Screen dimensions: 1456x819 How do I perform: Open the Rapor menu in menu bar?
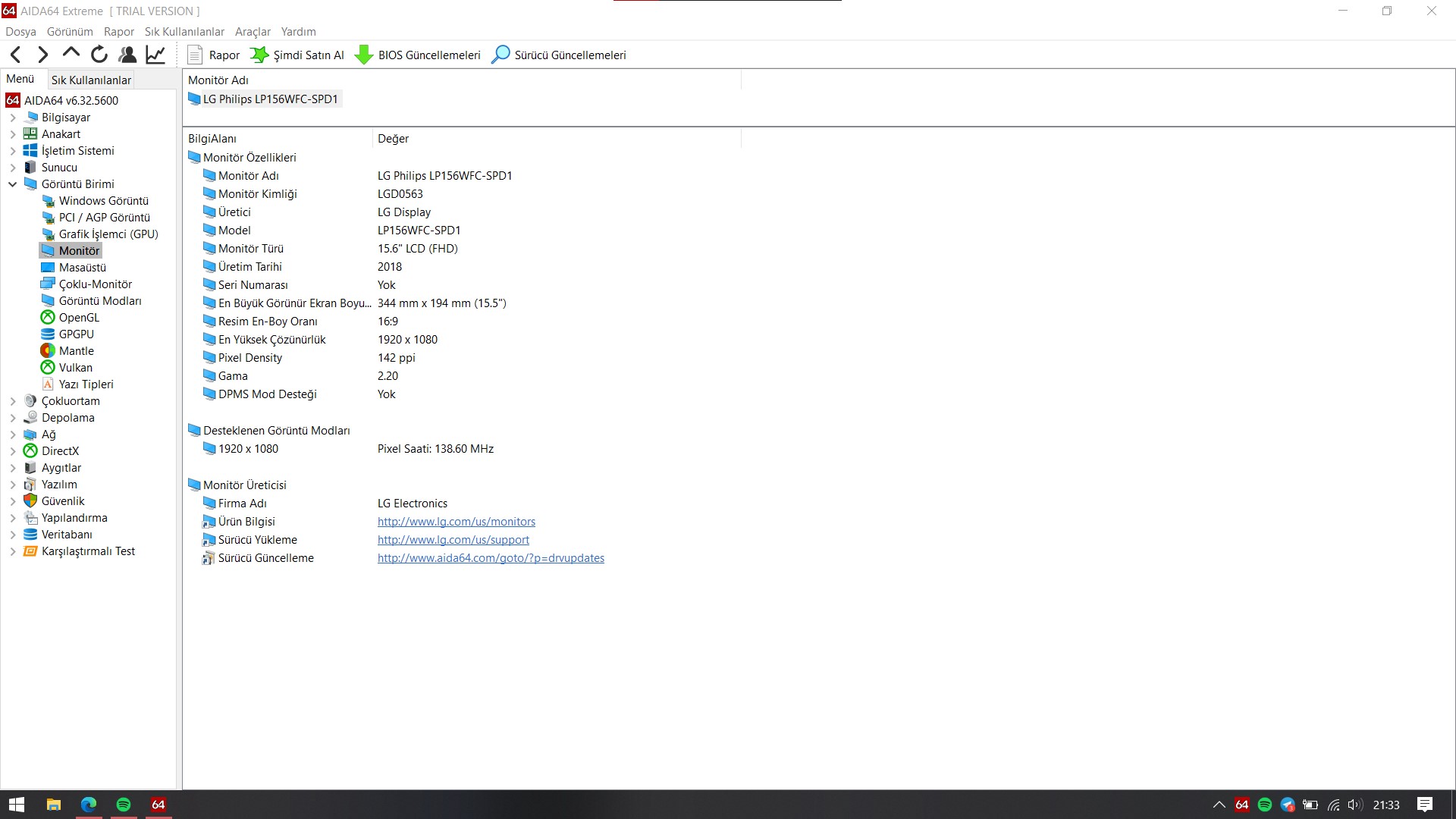(119, 32)
